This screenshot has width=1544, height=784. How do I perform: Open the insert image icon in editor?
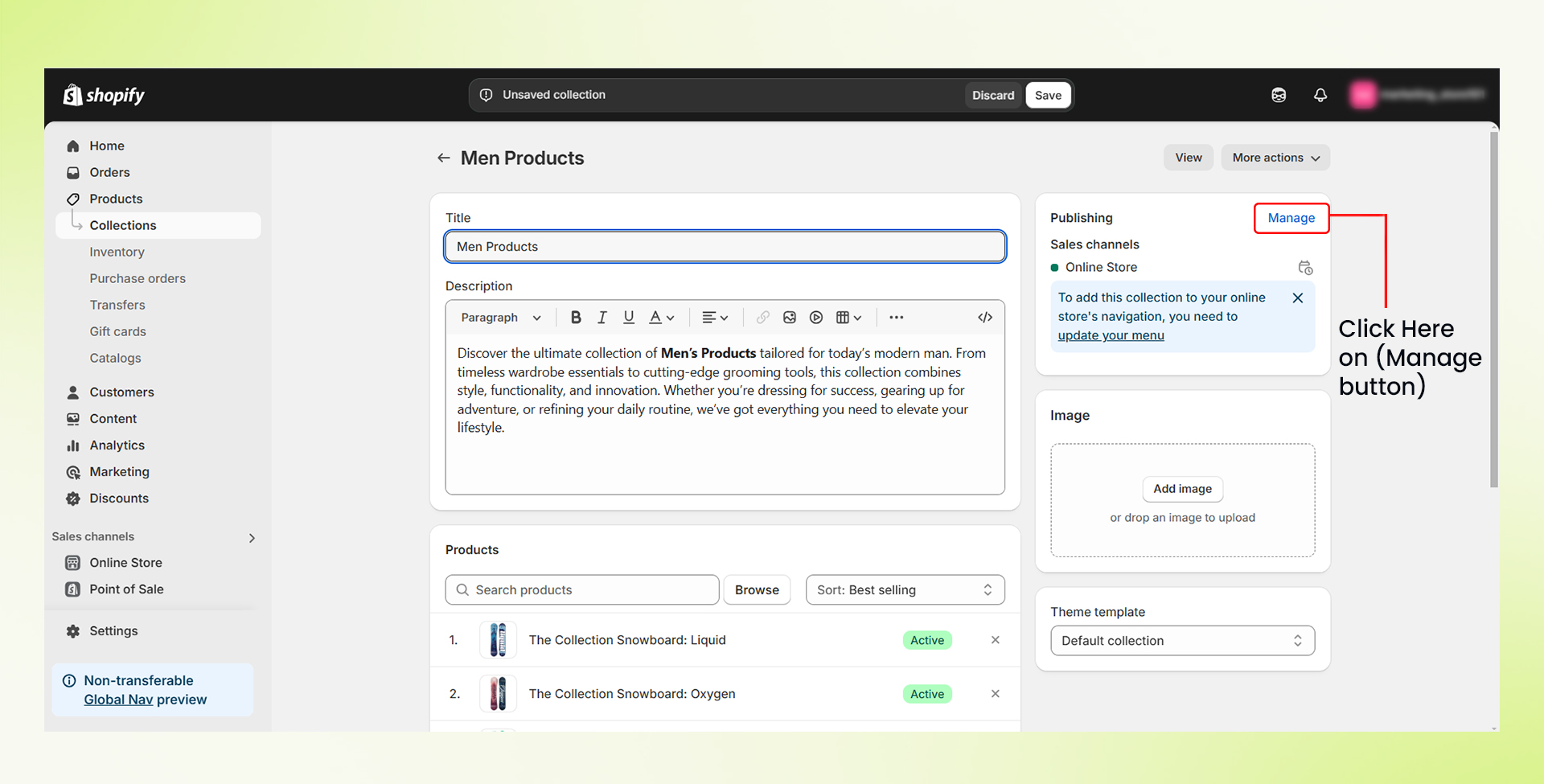coord(790,318)
